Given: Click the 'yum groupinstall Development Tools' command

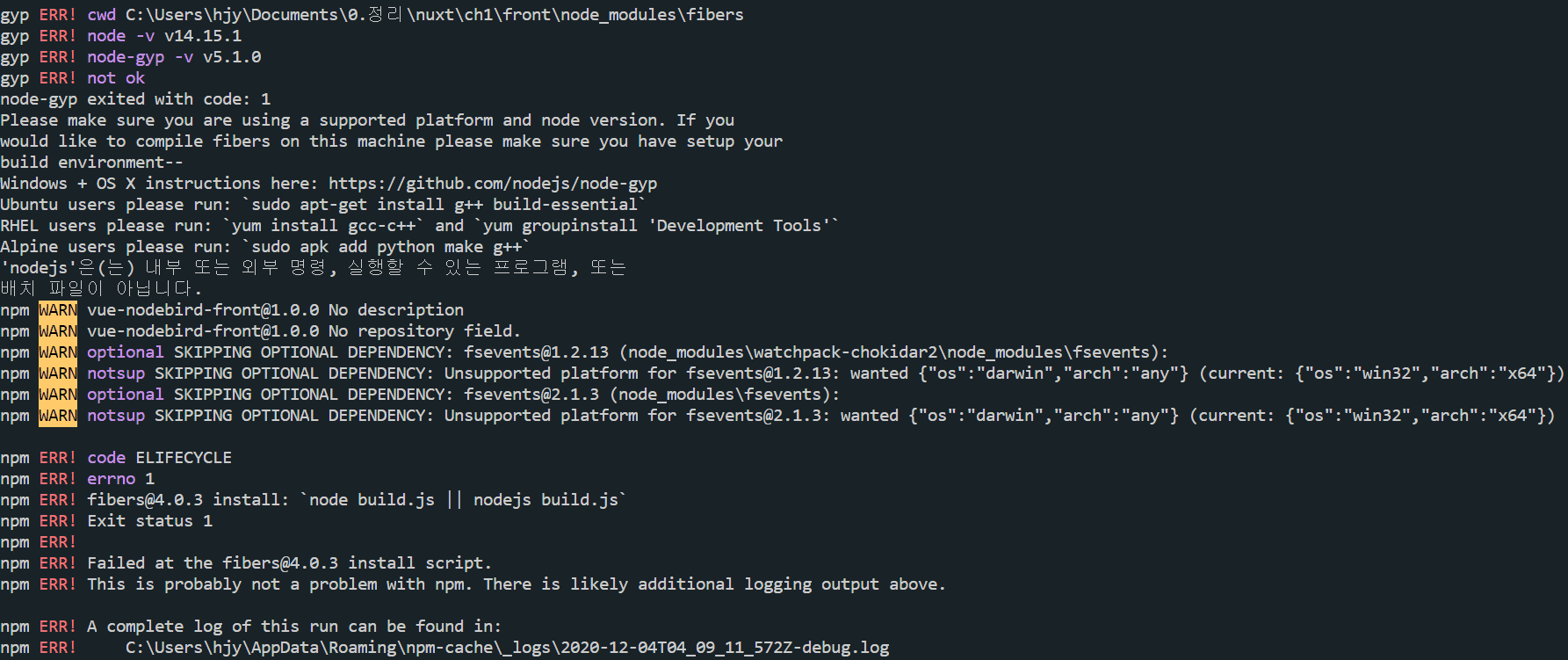Looking at the screenshot, I should (657, 226).
